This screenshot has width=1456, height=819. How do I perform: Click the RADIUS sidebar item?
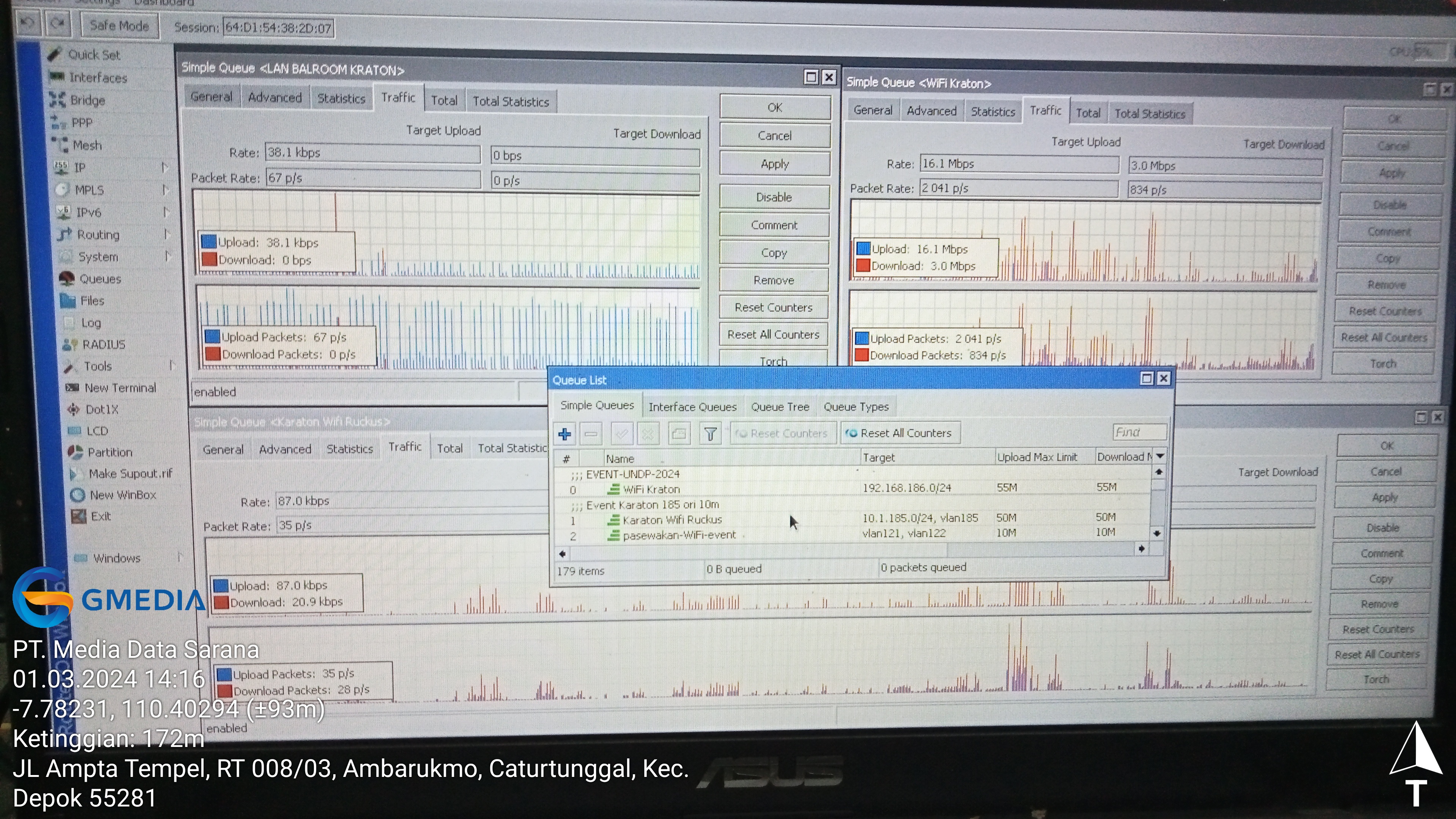(x=104, y=344)
